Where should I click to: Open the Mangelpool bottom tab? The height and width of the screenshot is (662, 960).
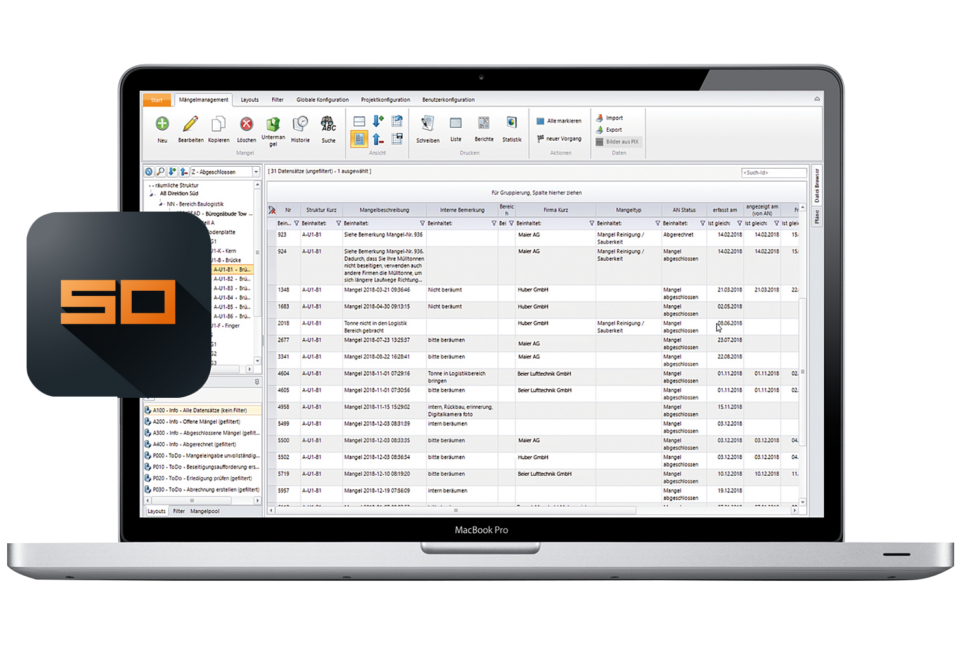tap(204, 511)
